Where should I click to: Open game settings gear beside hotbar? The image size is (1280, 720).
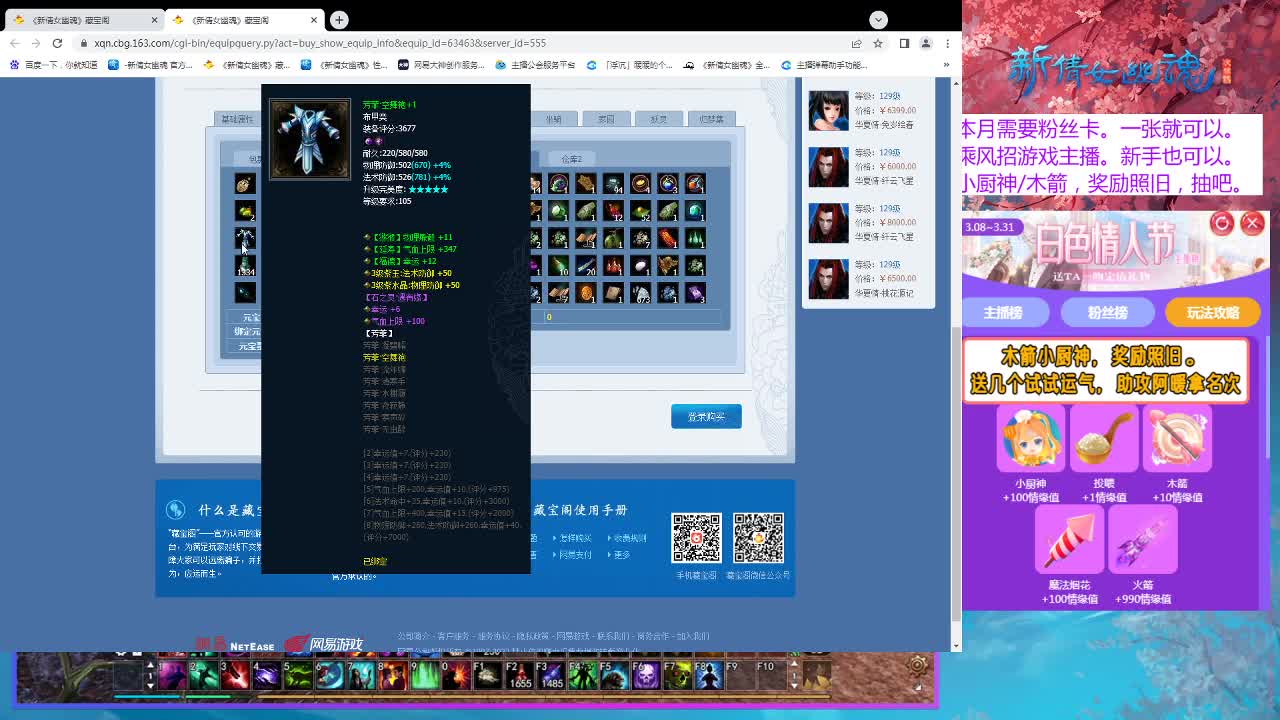click(x=917, y=665)
